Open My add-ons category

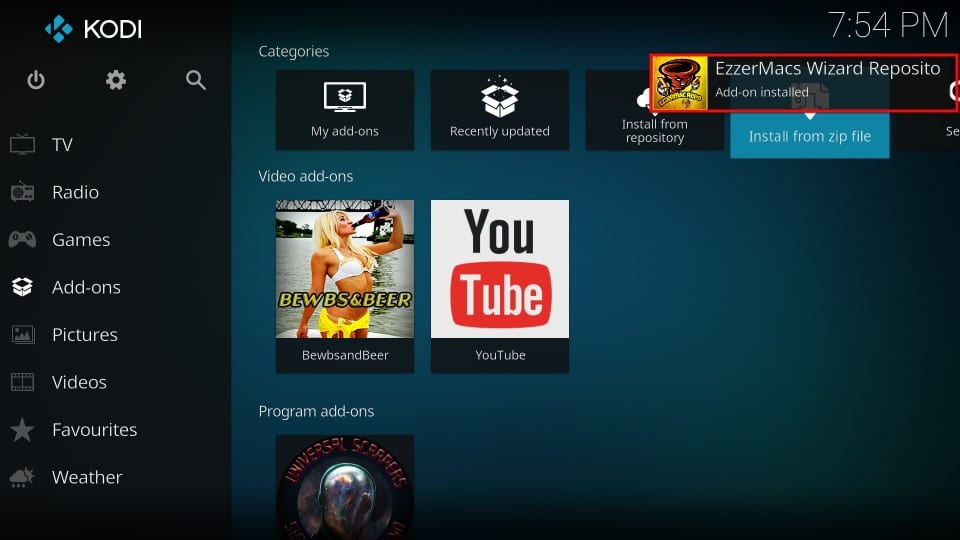tap(345, 110)
